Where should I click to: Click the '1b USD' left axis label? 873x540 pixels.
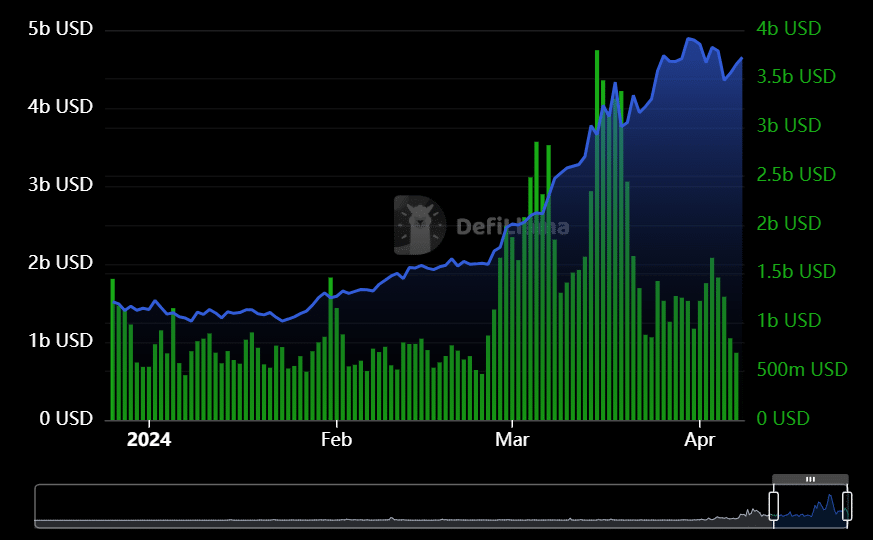pyautogui.click(x=60, y=340)
